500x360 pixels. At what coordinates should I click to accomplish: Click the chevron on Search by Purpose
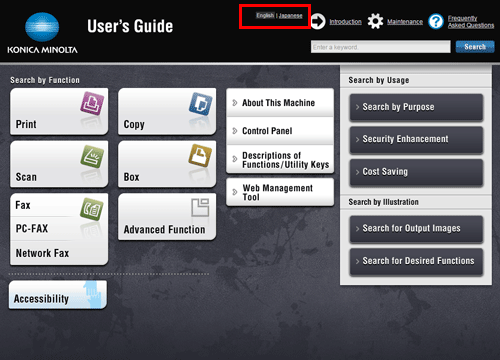click(357, 107)
